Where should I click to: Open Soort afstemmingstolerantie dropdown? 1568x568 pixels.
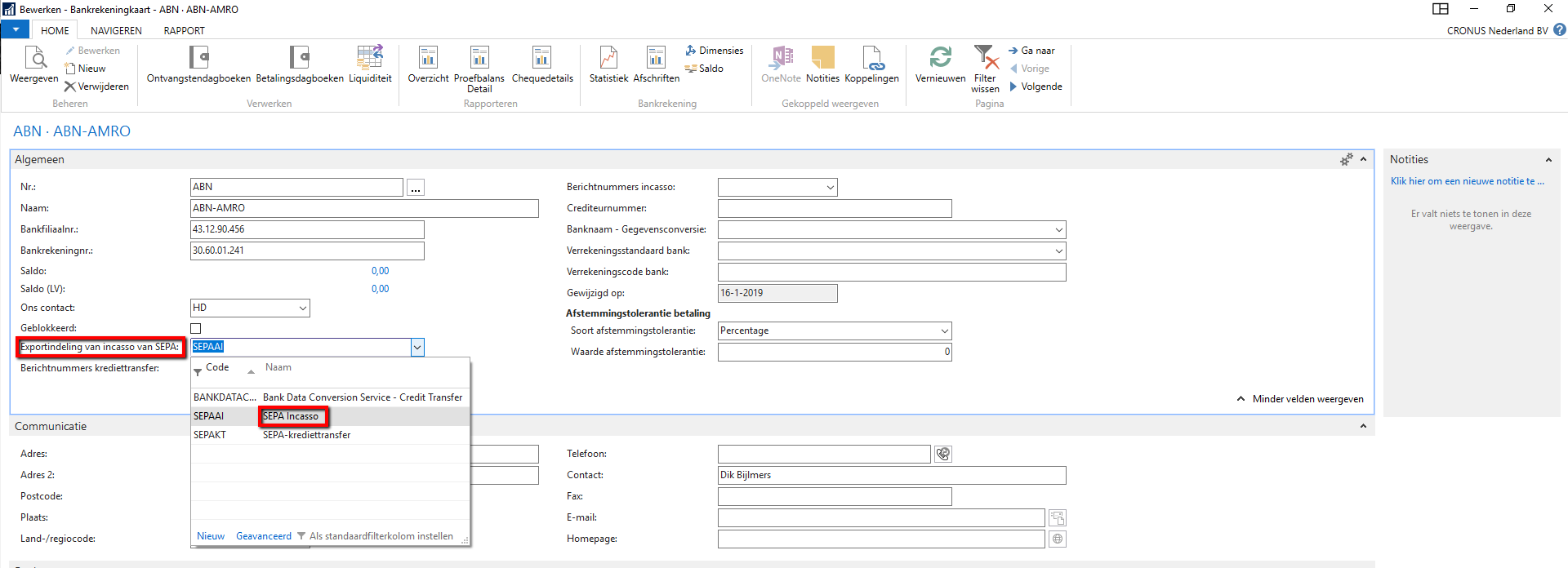point(945,331)
